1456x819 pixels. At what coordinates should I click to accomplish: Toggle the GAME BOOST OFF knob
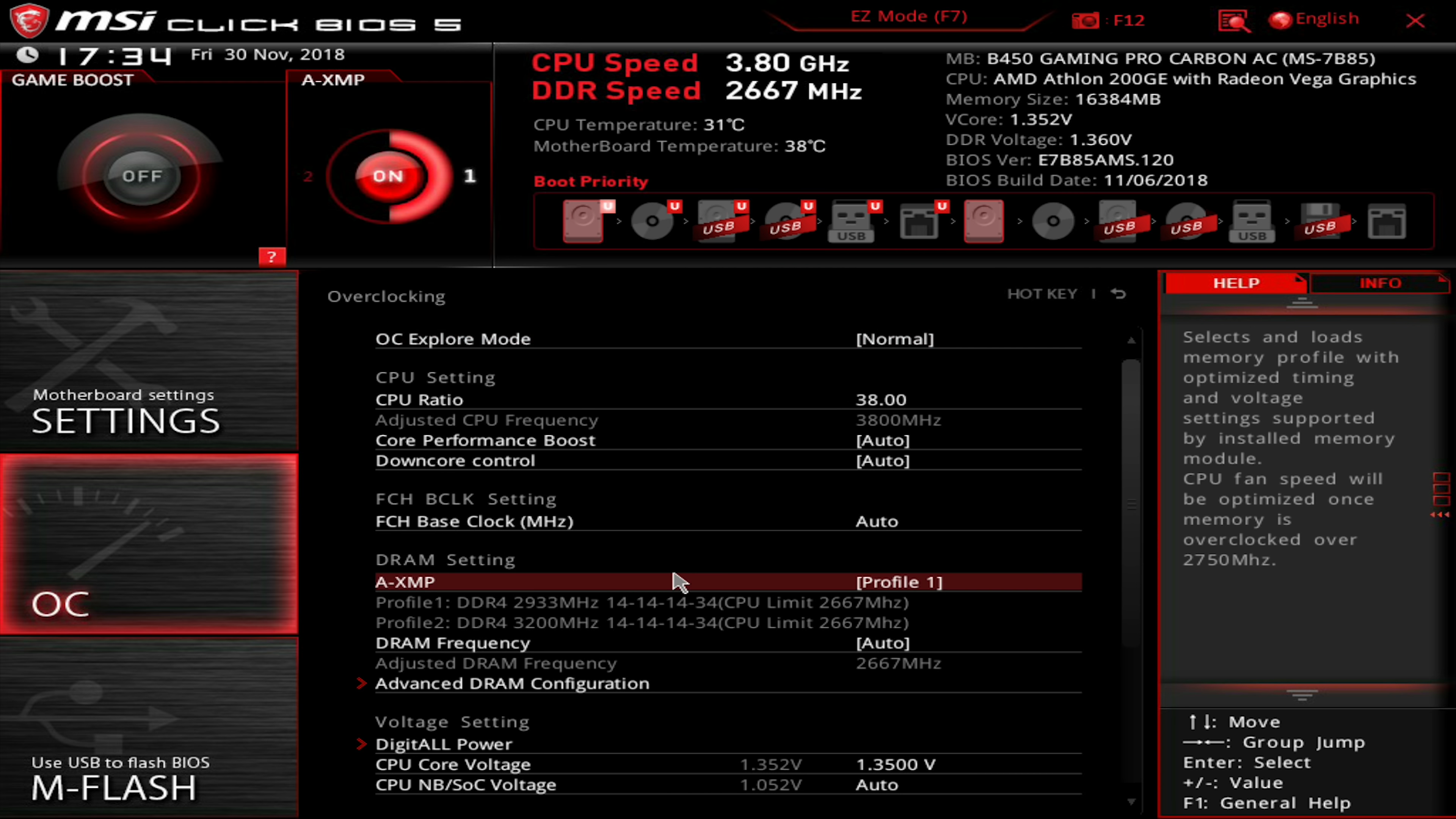[x=142, y=176]
